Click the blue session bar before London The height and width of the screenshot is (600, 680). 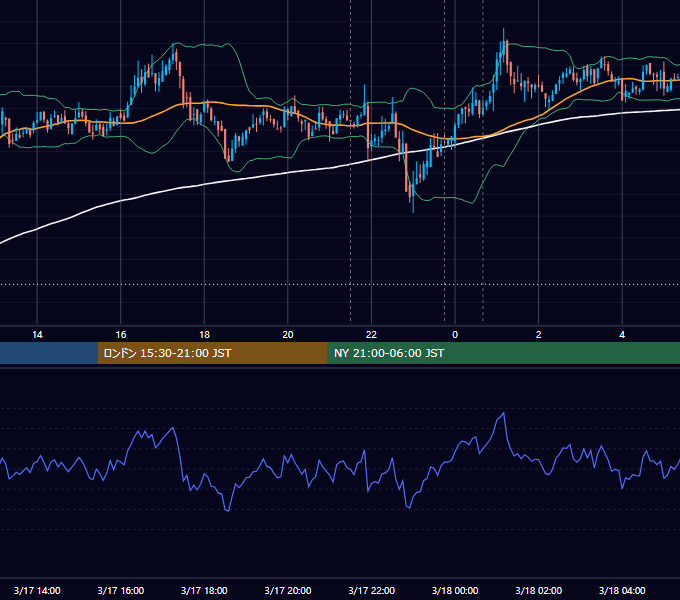(49, 353)
